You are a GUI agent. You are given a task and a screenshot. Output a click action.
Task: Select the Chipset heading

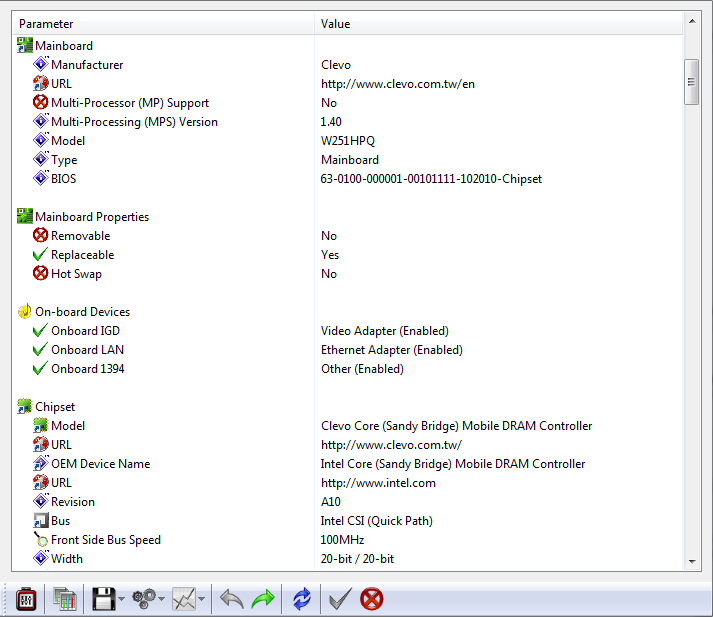point(55,407)
